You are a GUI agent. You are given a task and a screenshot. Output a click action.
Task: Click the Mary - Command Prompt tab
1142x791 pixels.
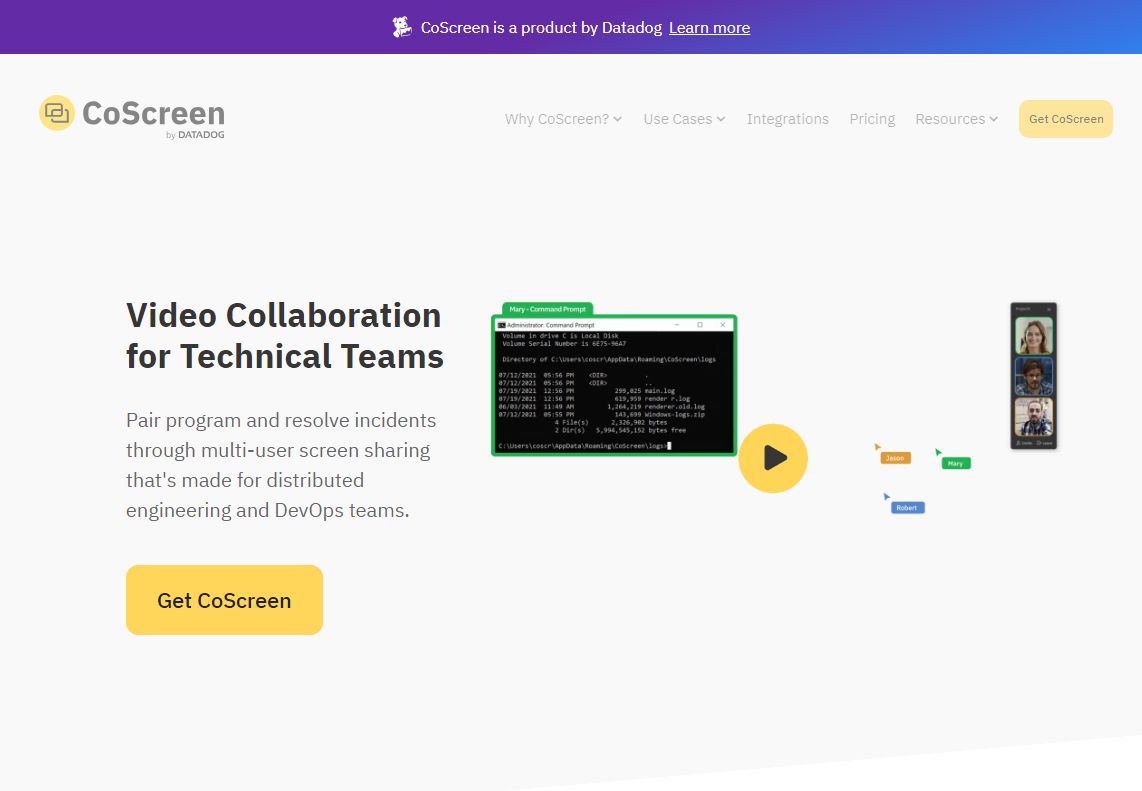pyautogui.click(x=548, y=309)
